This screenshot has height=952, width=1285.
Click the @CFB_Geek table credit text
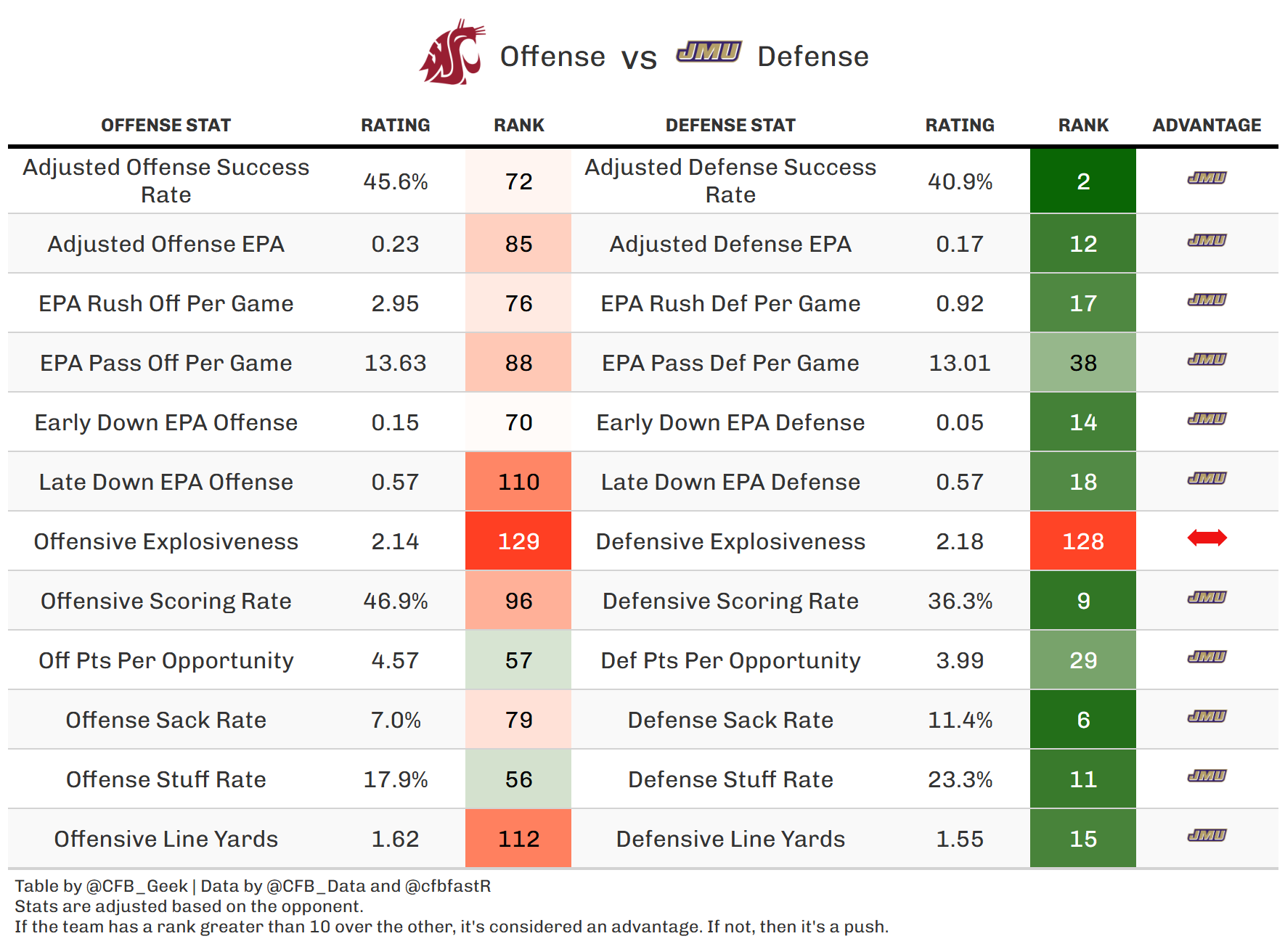pos(137,886)
